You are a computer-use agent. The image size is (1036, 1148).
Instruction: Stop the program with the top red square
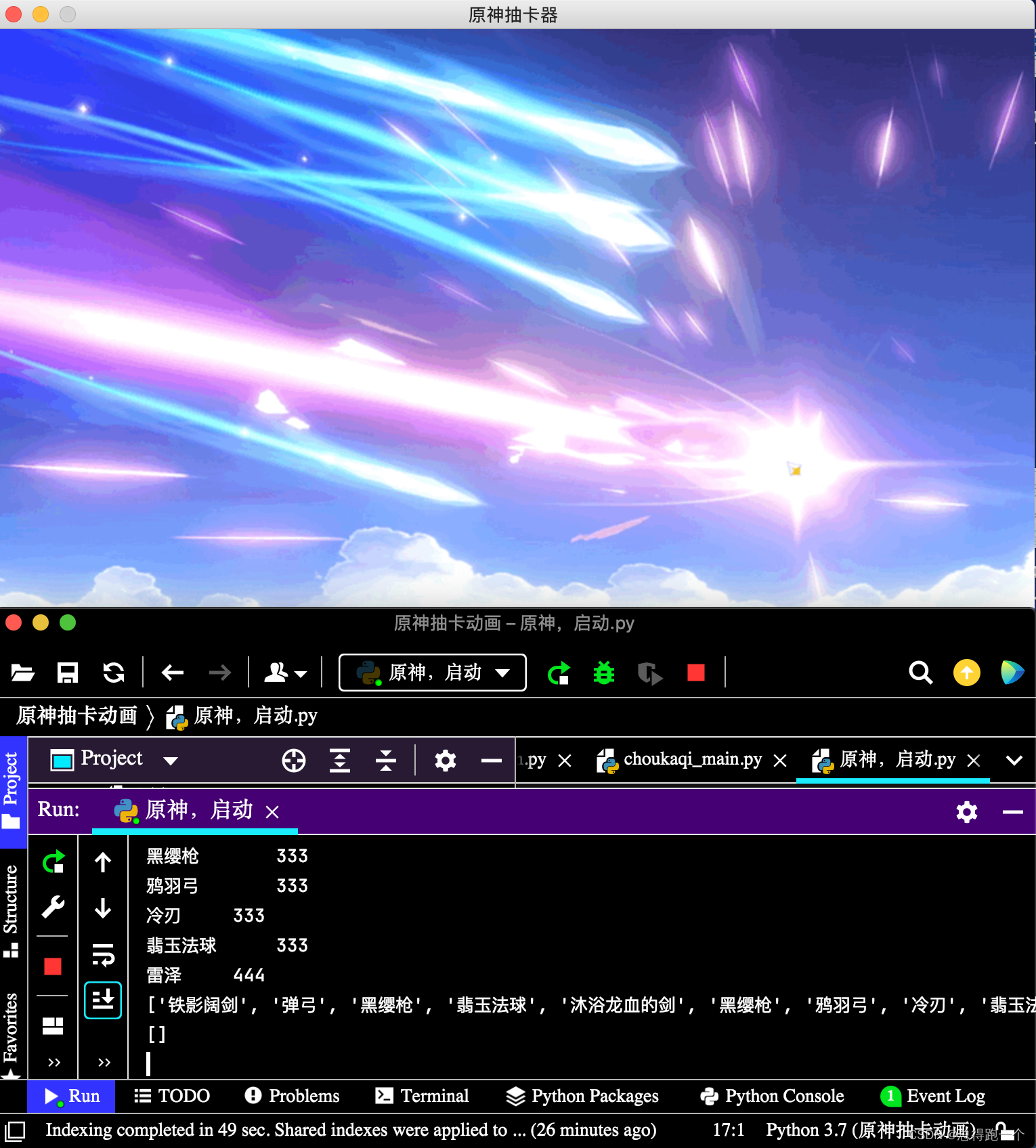coord(696,673)
